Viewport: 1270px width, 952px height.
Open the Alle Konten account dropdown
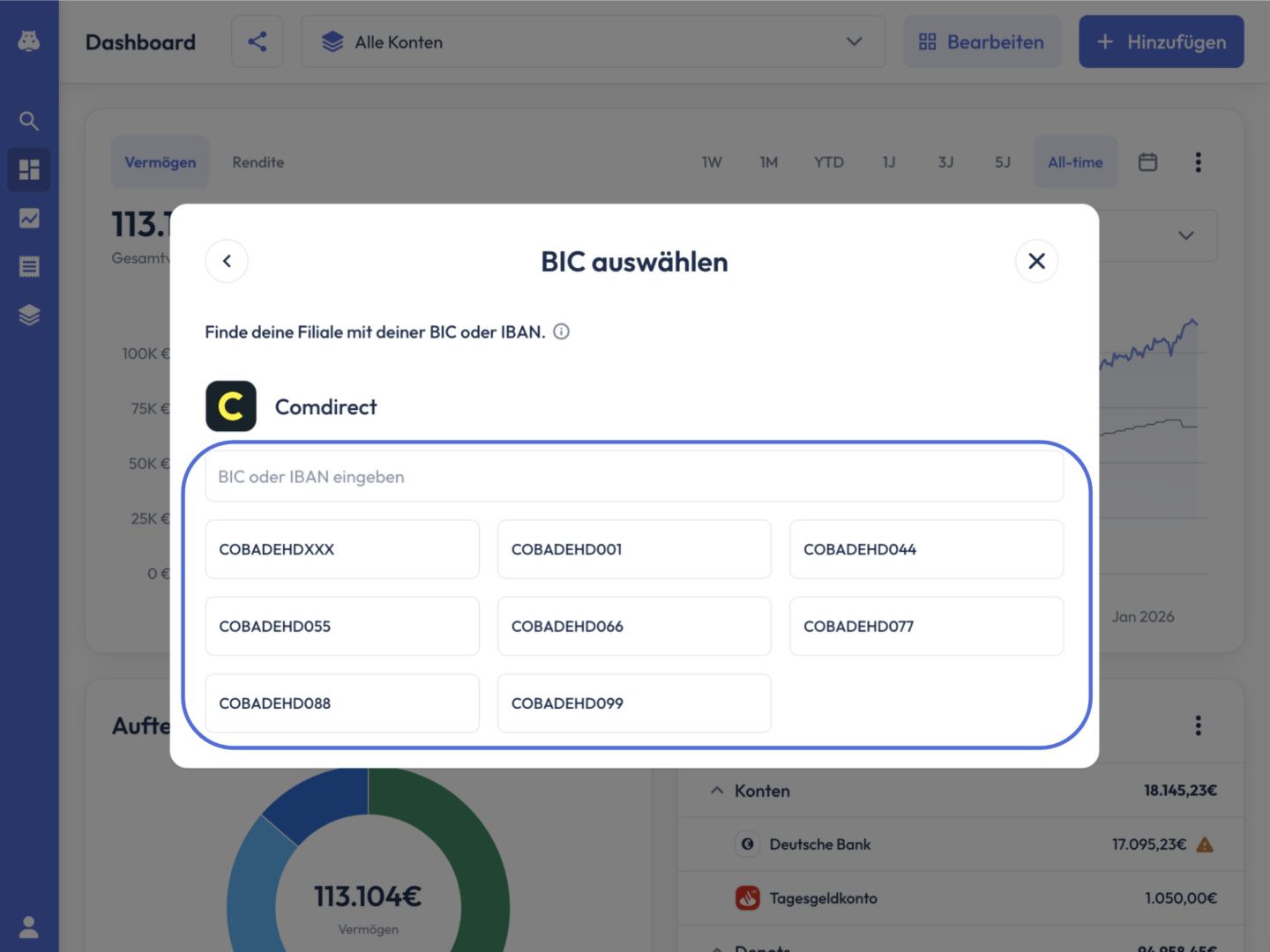(x=594, y=41)
